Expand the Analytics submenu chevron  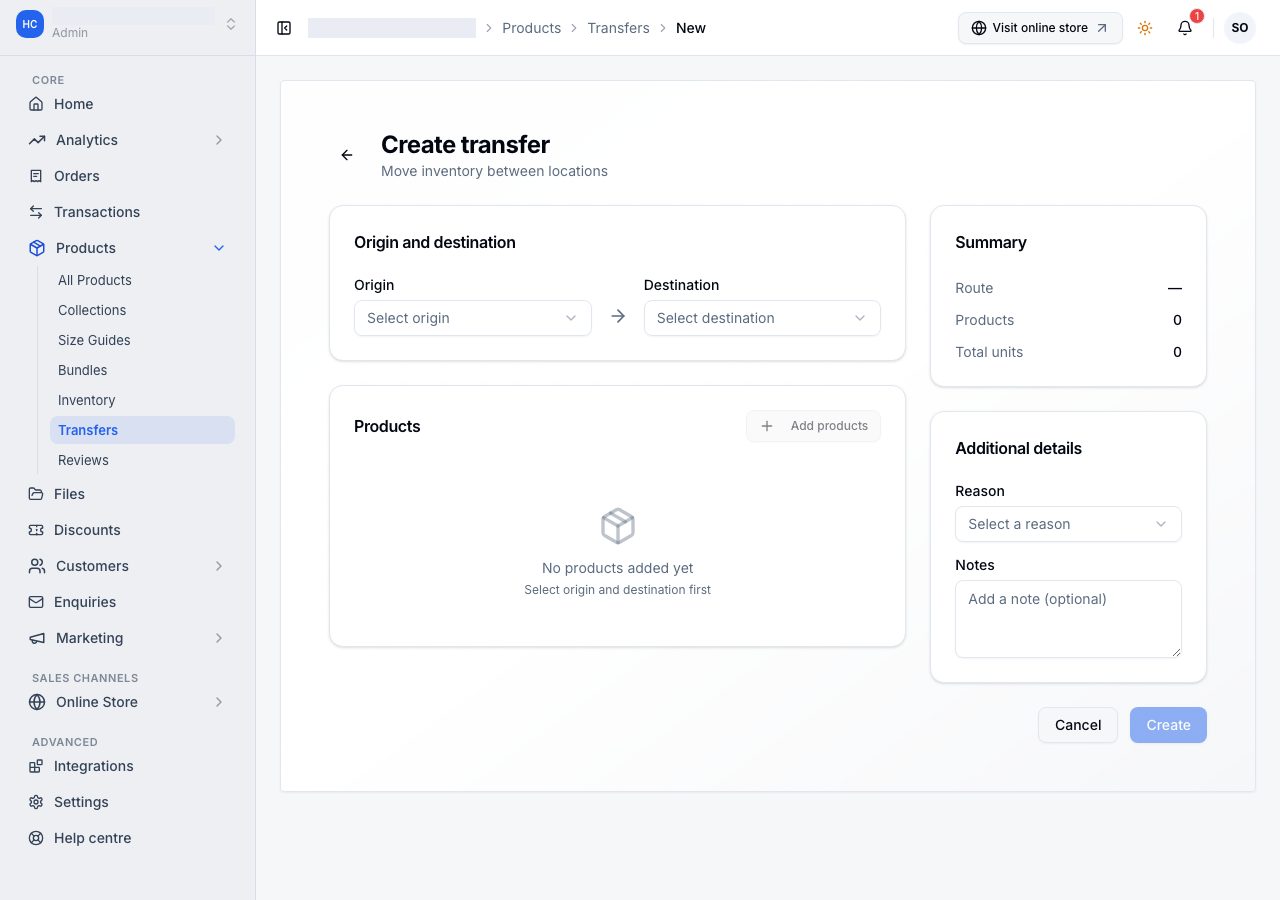[x=219, y=140]
